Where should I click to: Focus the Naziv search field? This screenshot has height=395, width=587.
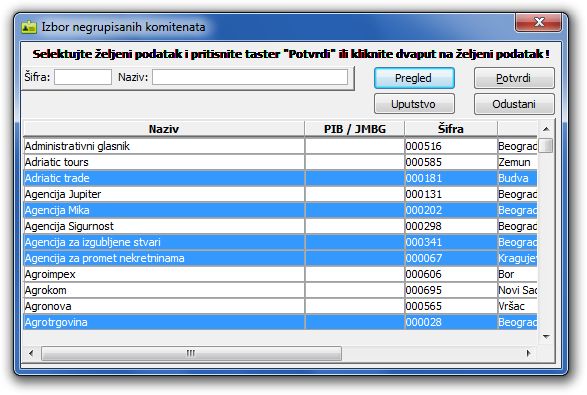[x=250, y=77]
